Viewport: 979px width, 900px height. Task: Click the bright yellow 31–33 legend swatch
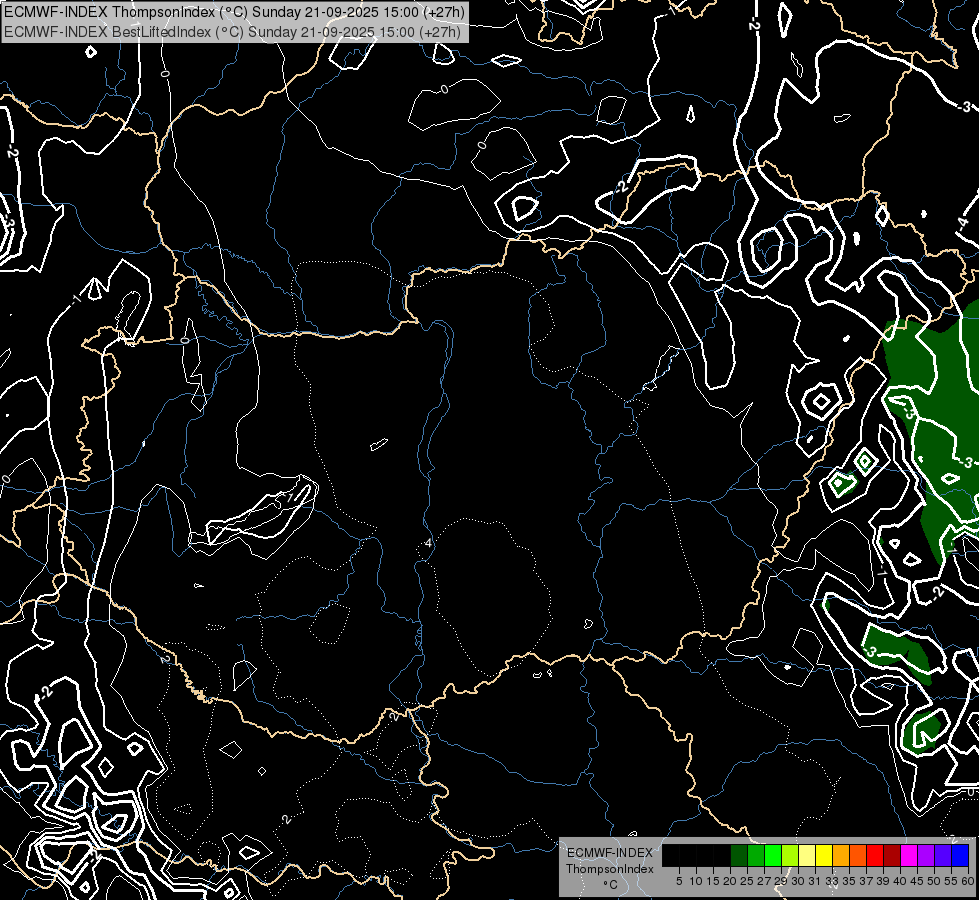click(x=824, y=855)
